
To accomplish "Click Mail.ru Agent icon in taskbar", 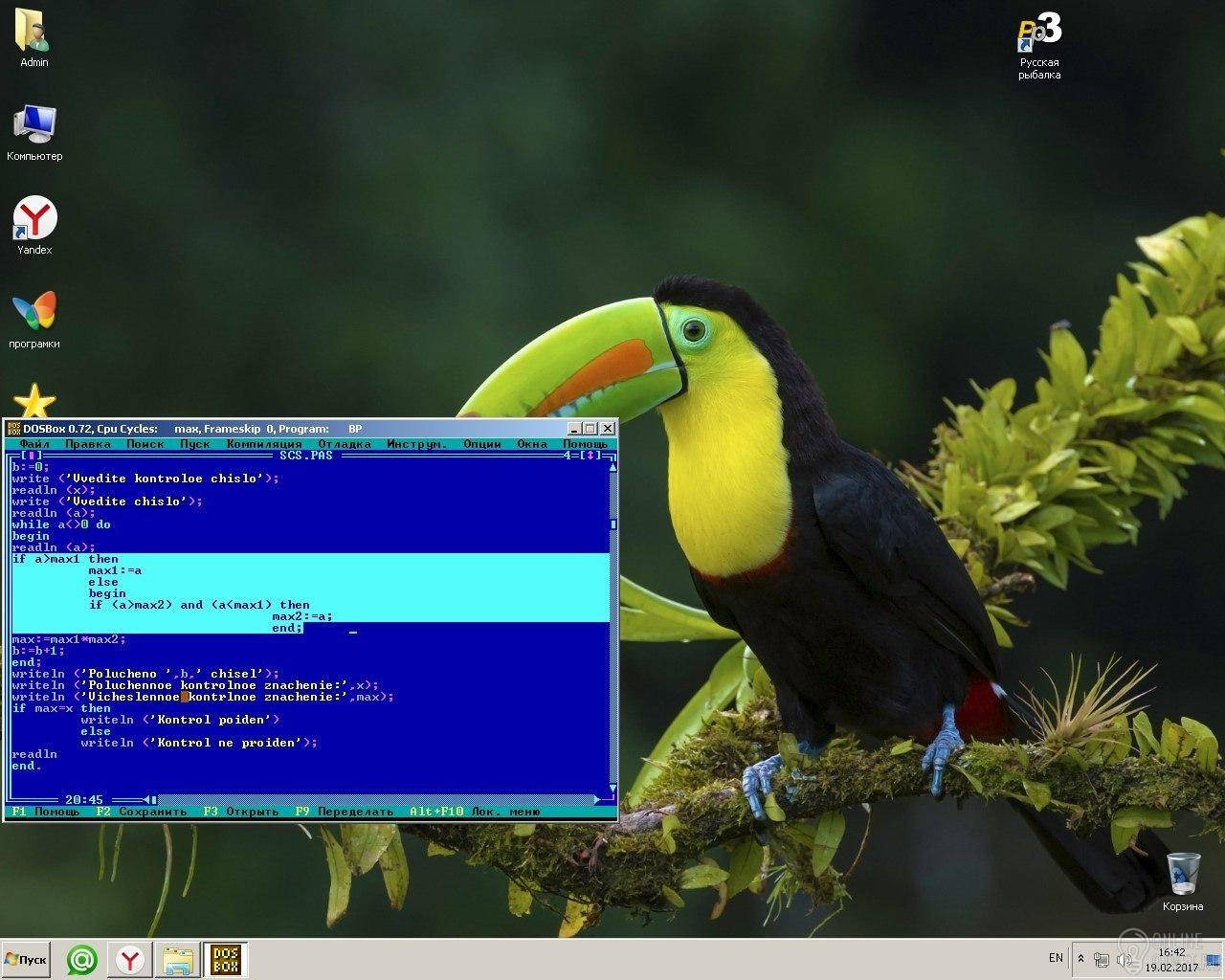I will (x=82, y=959).
